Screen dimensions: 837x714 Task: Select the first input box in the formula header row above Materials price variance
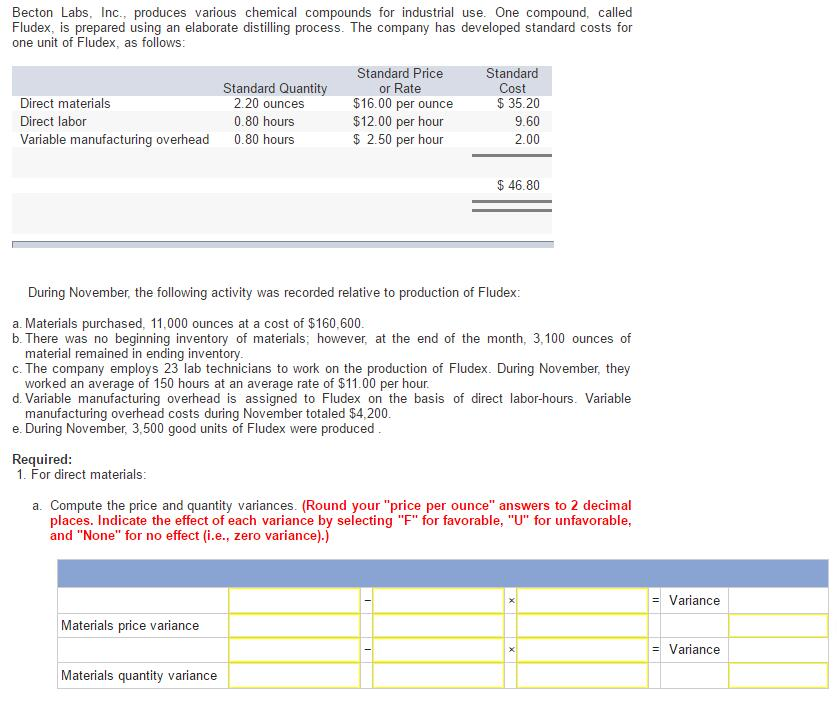tap(294, 600)
